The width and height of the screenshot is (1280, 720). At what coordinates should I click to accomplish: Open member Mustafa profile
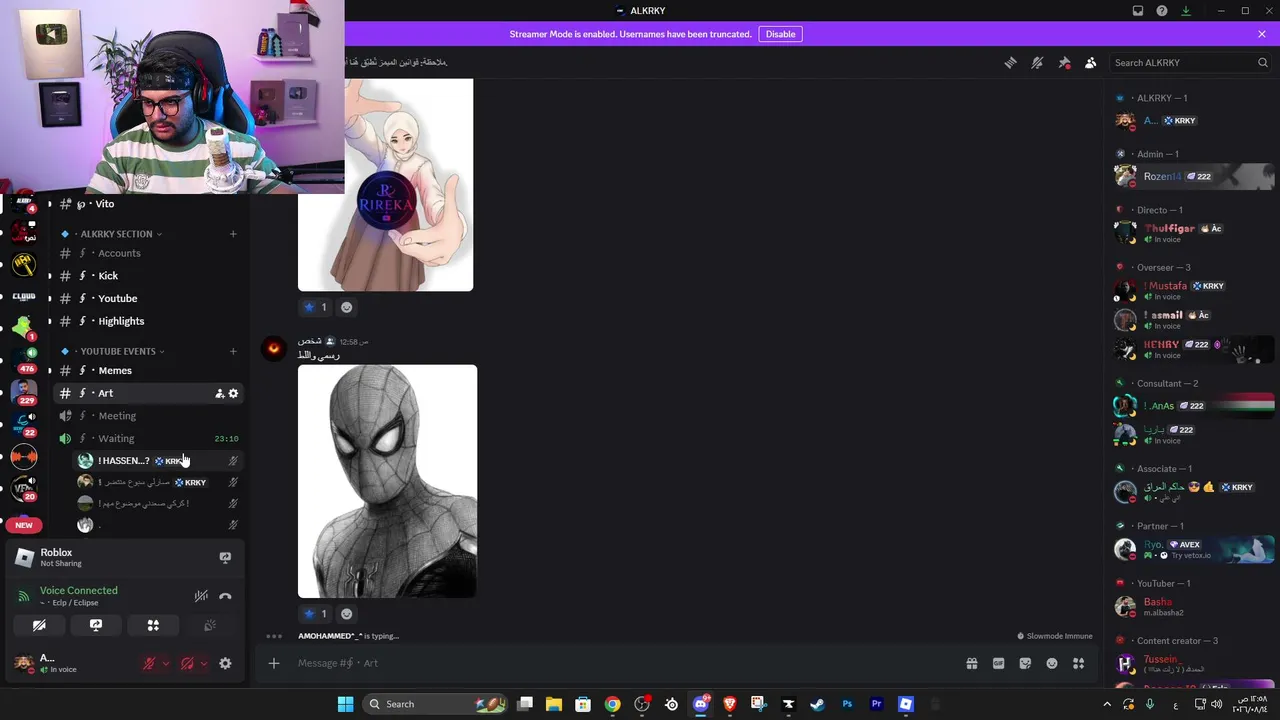pos(1192,290)
